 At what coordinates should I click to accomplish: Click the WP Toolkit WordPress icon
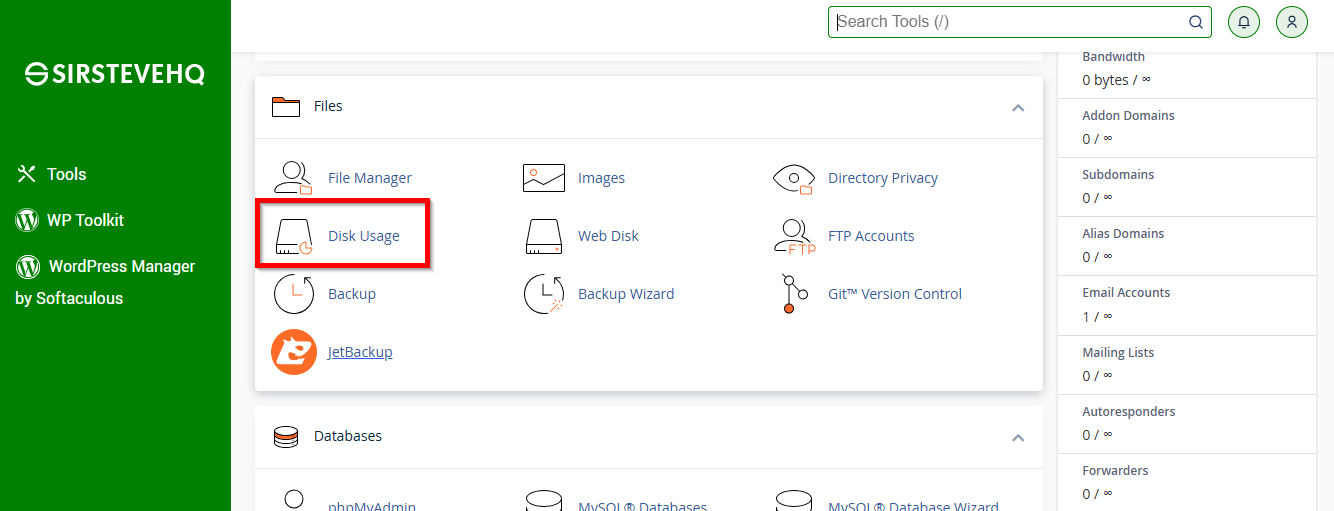27,220
